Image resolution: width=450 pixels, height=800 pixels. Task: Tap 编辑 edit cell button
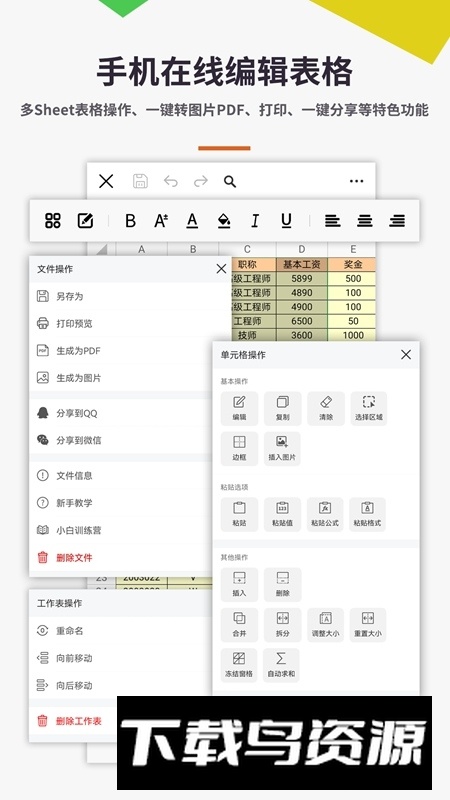pos(239,408)
